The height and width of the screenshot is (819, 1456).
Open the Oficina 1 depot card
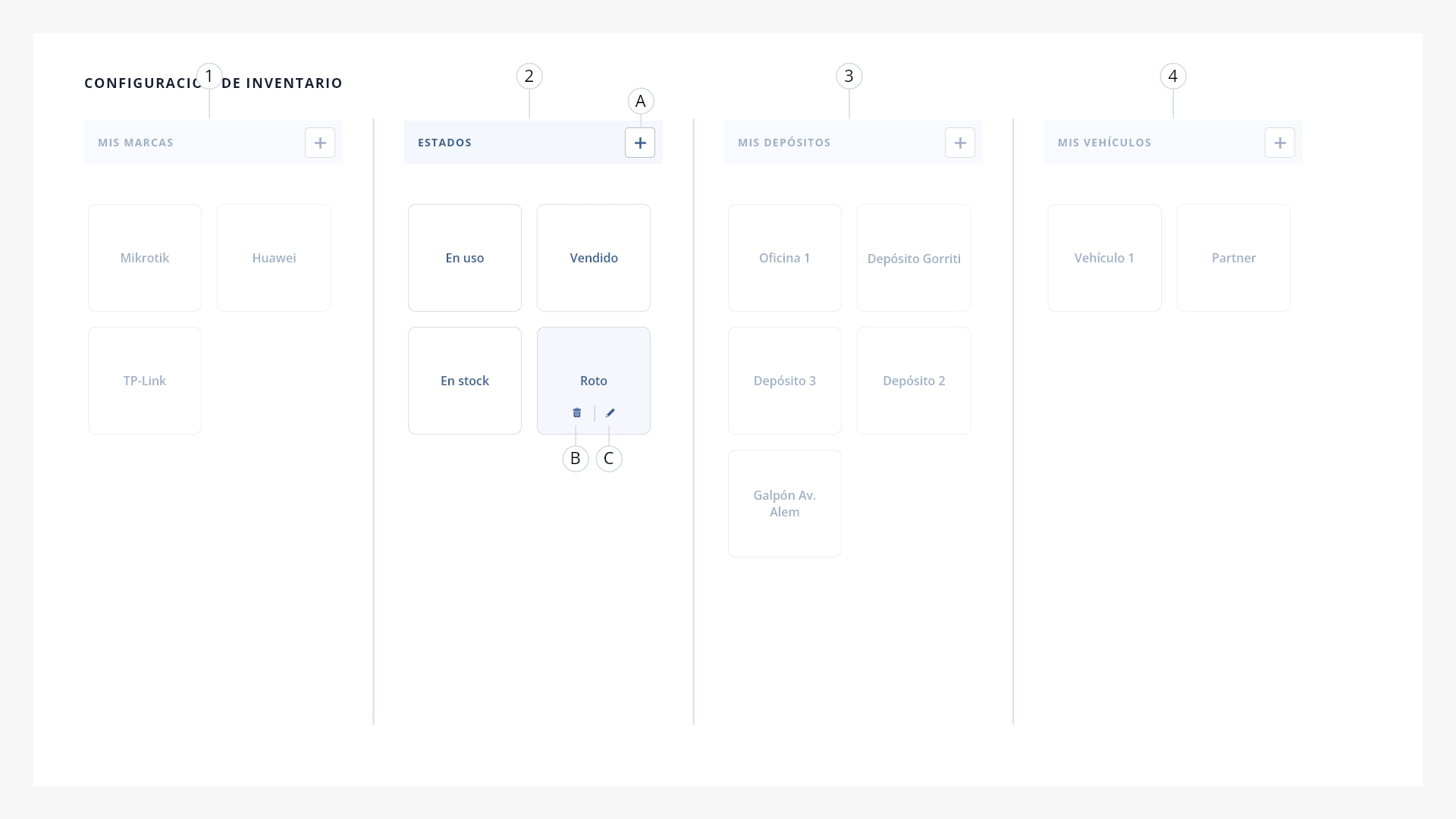785,258
